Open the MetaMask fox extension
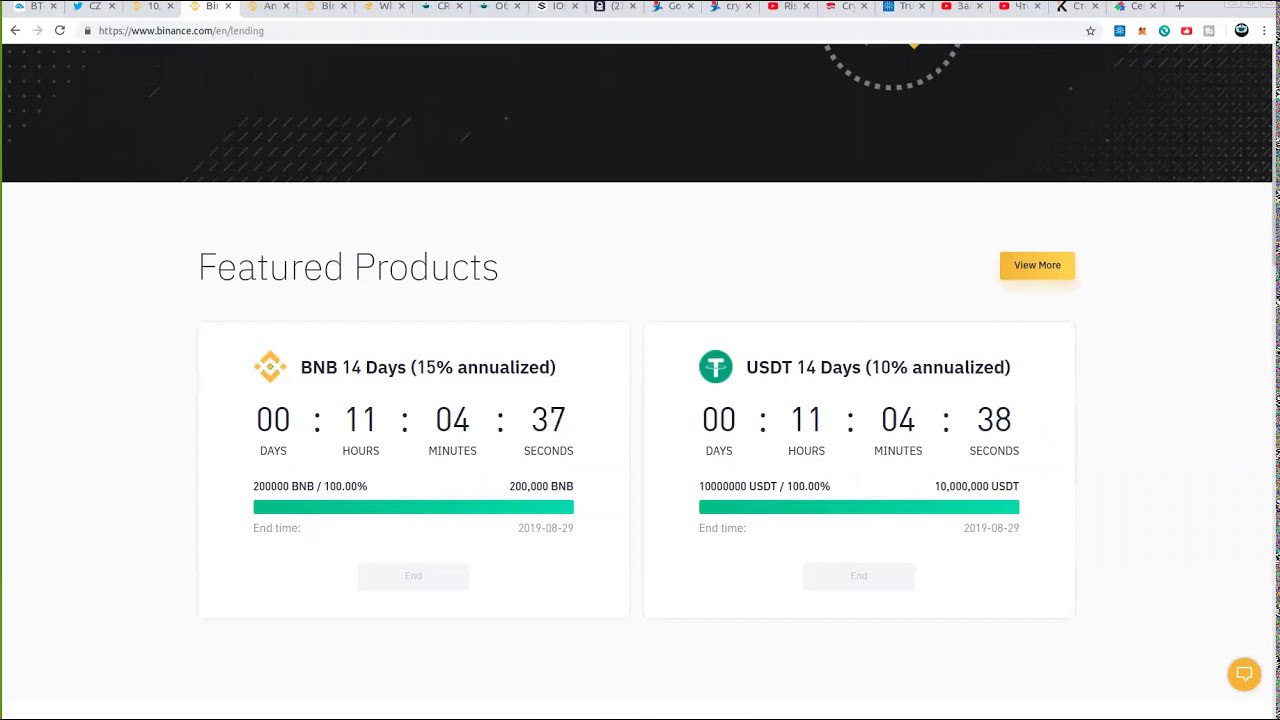1280x720 pixels. 1142,31
